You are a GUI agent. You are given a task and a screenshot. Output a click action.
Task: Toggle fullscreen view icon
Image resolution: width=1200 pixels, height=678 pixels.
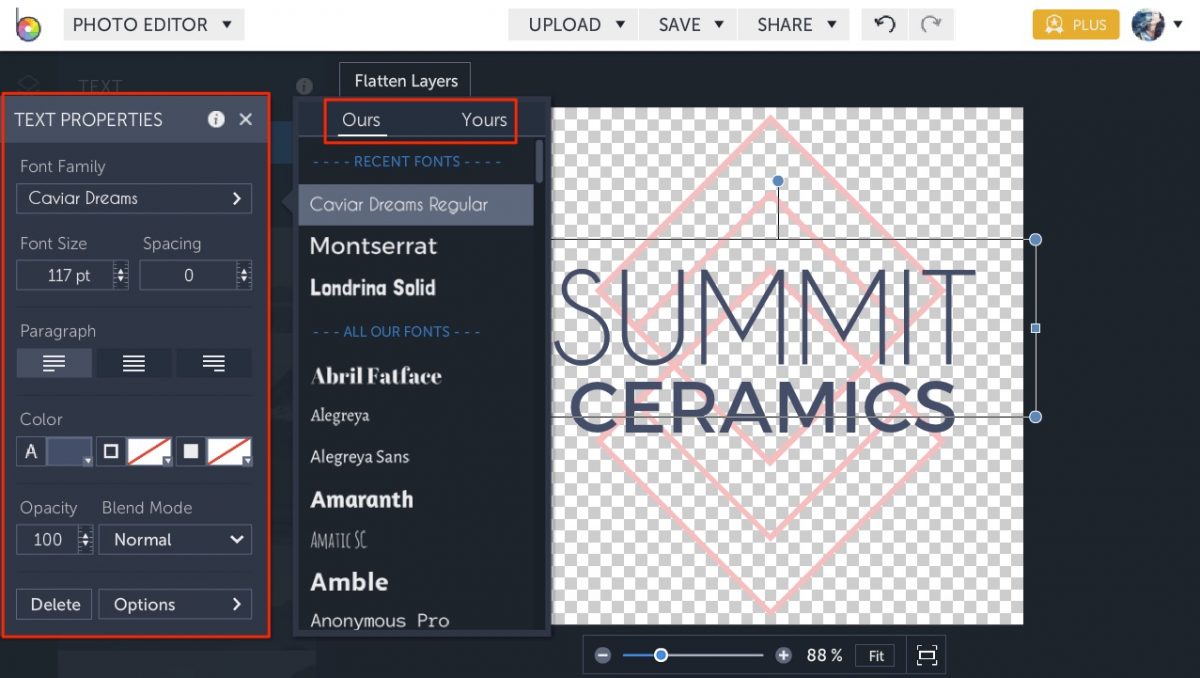click(927, 656)
